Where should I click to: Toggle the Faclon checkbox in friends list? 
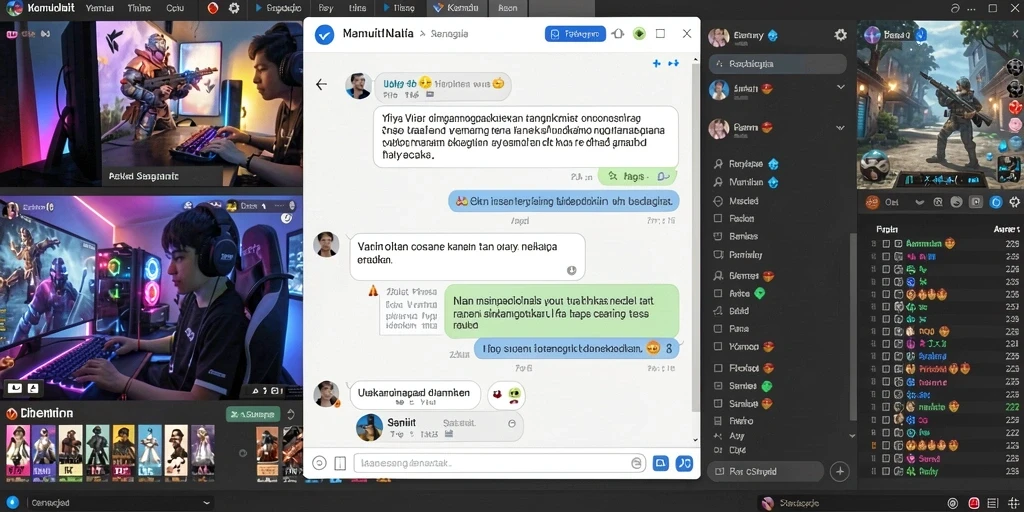[718, 219]
